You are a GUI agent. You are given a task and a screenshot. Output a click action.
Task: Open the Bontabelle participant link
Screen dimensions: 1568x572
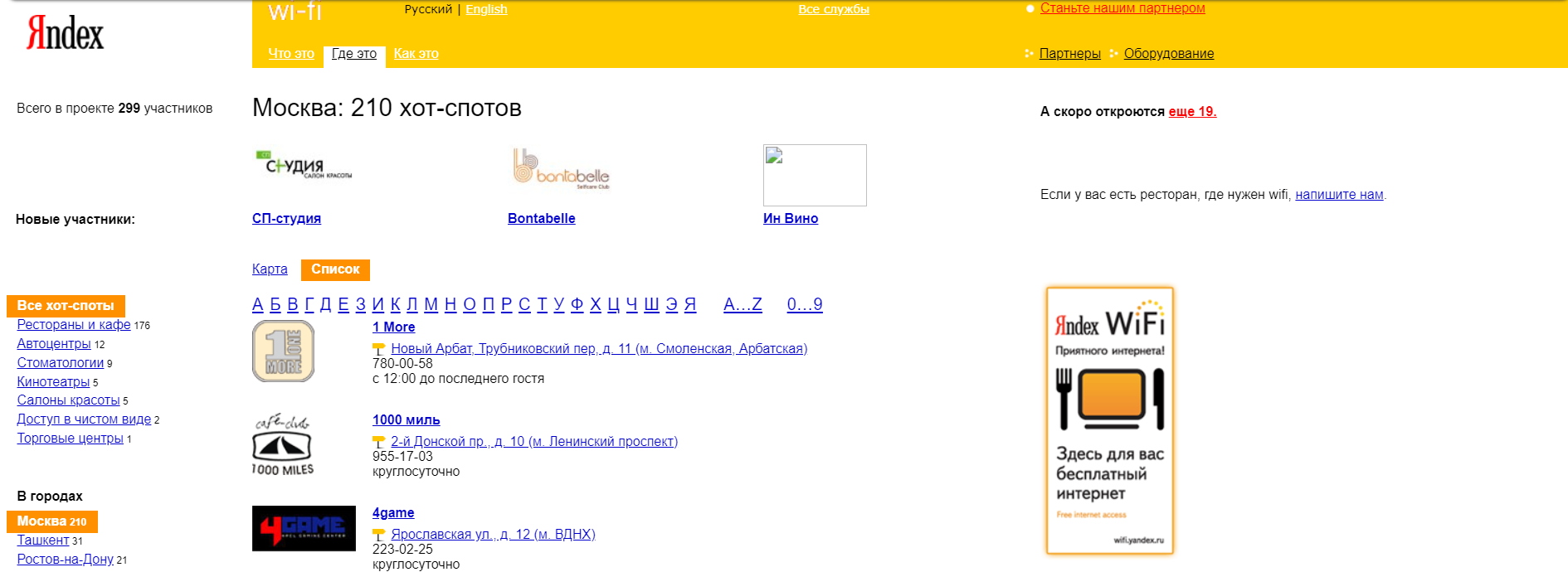pos(542,218)
